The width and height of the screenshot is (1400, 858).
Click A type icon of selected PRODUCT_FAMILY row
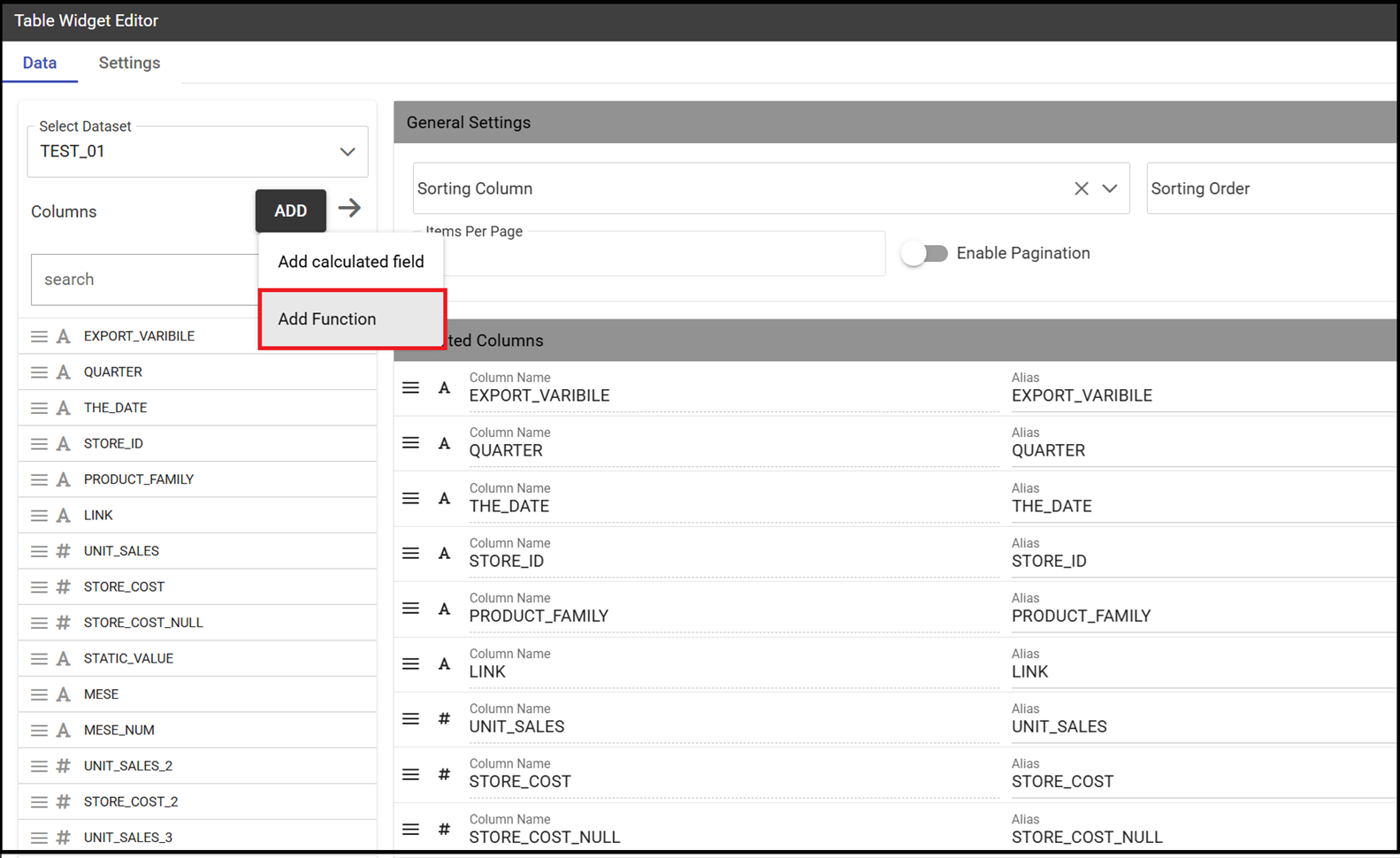coord(445,609)
